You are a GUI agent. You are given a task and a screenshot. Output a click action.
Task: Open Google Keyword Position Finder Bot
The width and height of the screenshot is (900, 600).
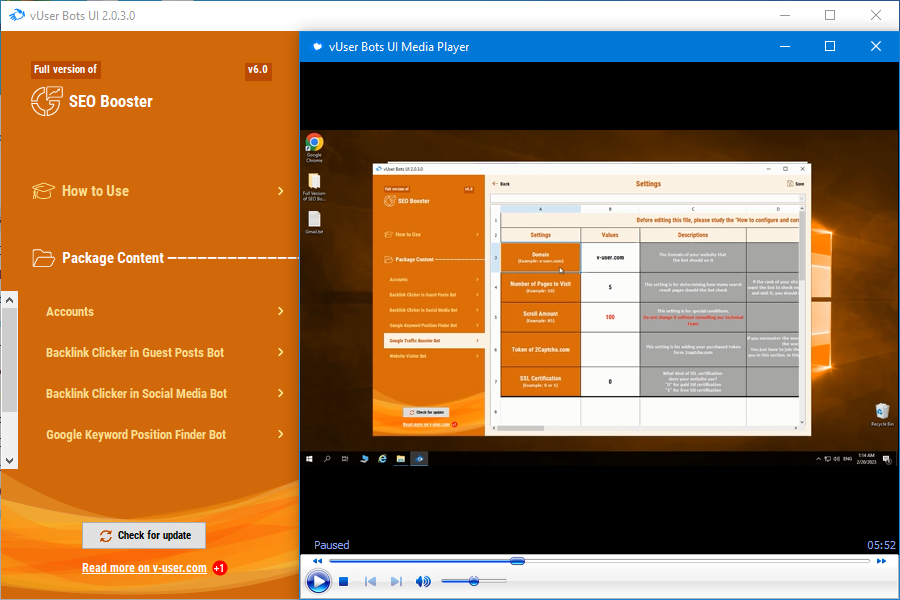pyautogui.click(x=136, y=435)
